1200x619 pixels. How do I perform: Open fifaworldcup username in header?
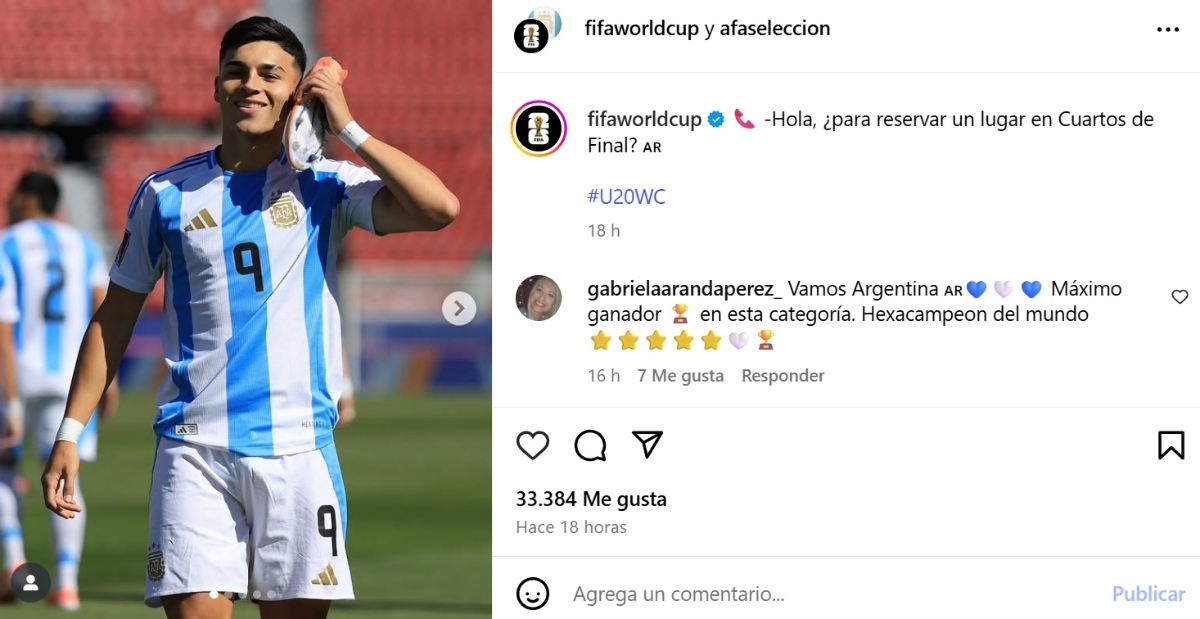(642, 29)
